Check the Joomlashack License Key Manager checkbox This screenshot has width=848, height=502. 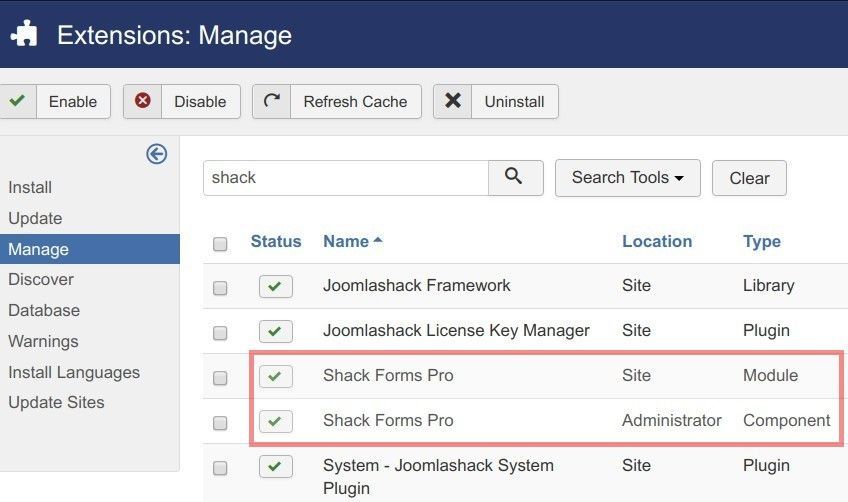pyautogui.click(x=220, y=333)
